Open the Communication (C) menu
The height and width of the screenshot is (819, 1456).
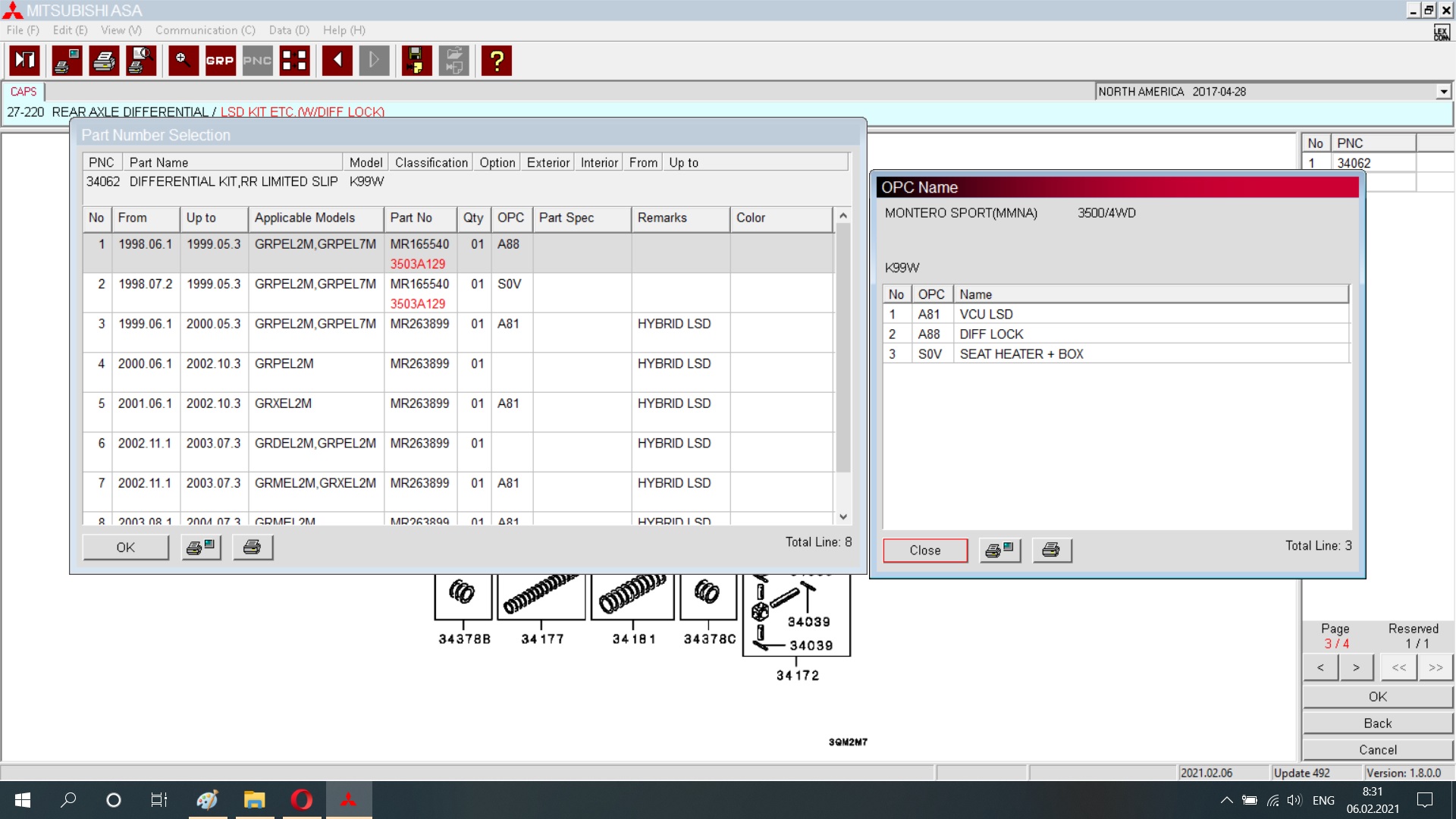(205, 30)
